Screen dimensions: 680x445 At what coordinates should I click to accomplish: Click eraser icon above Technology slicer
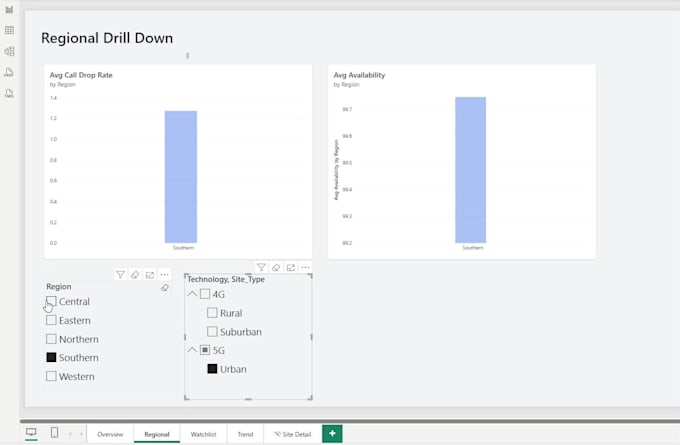(276, 267)
